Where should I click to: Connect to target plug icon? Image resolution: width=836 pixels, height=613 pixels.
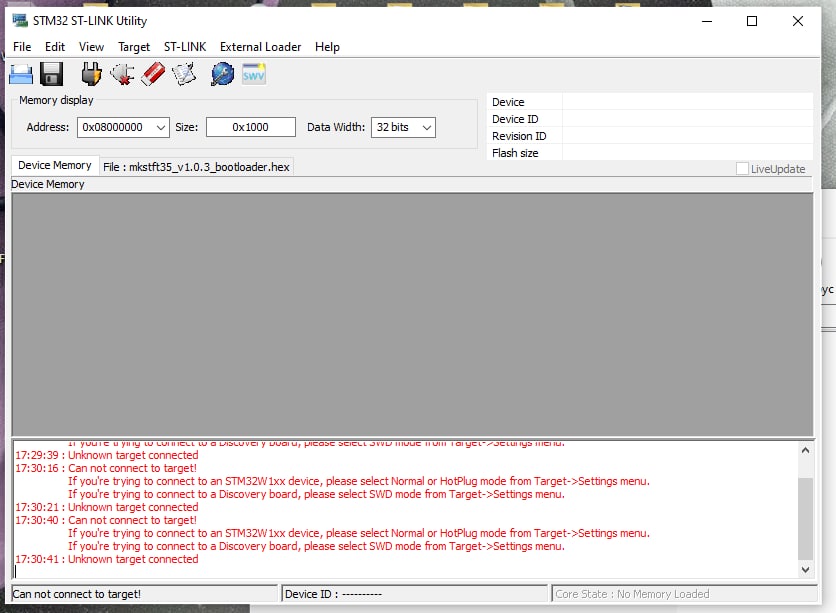pos(91,74)
